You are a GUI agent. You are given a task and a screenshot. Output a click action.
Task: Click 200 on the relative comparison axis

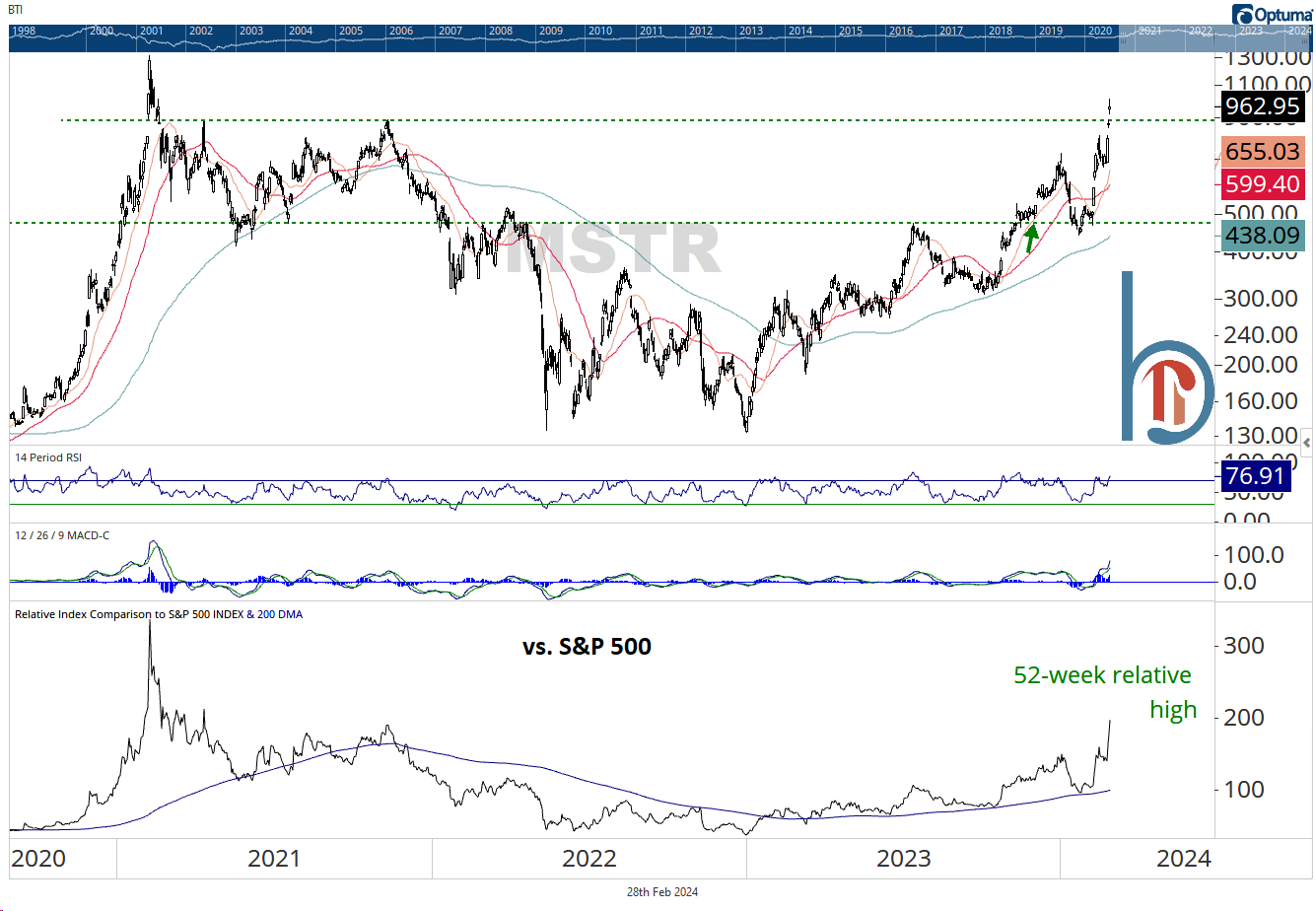coord(1244,718)
